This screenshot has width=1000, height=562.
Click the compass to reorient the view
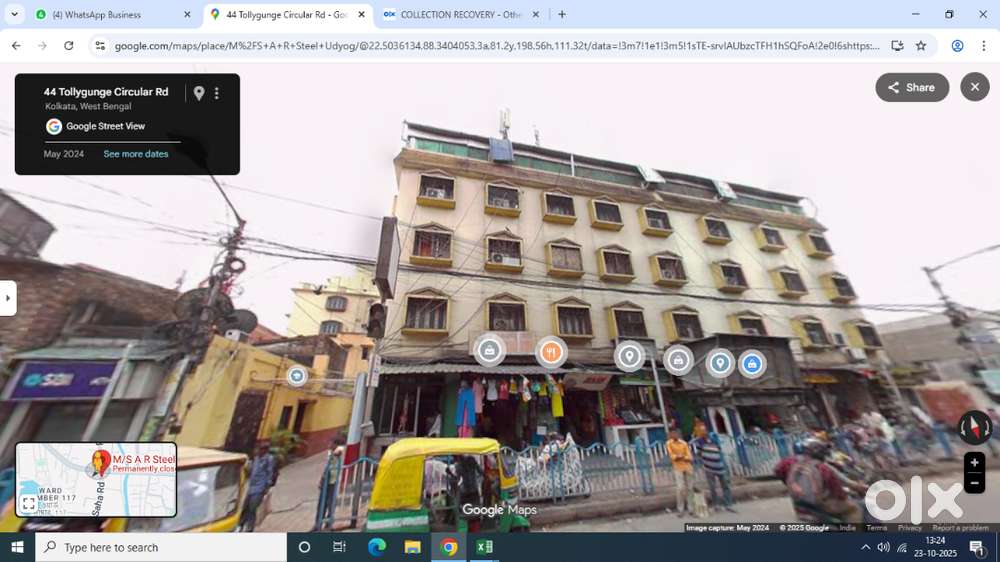974,427
